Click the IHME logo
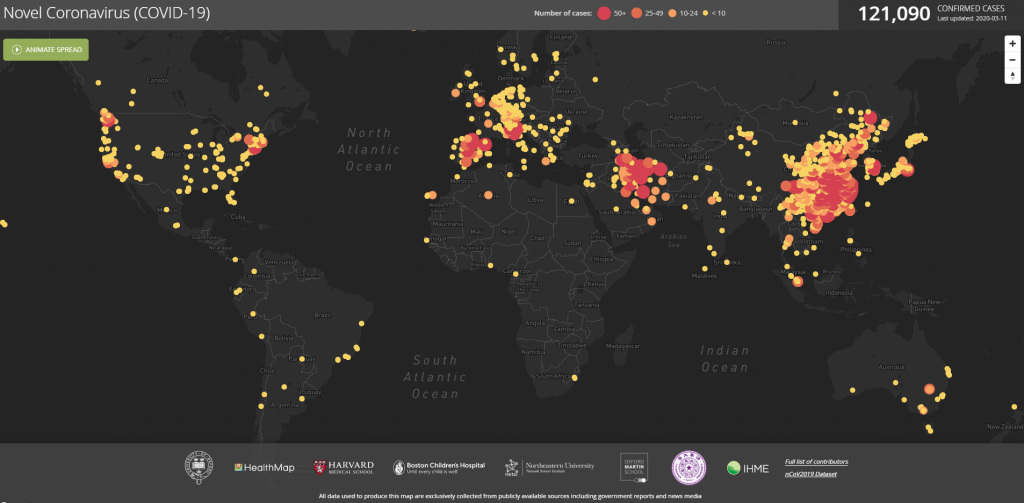The width and height of the screenshot is (1024, 503). pyautogui.click(x=747, y=467)
